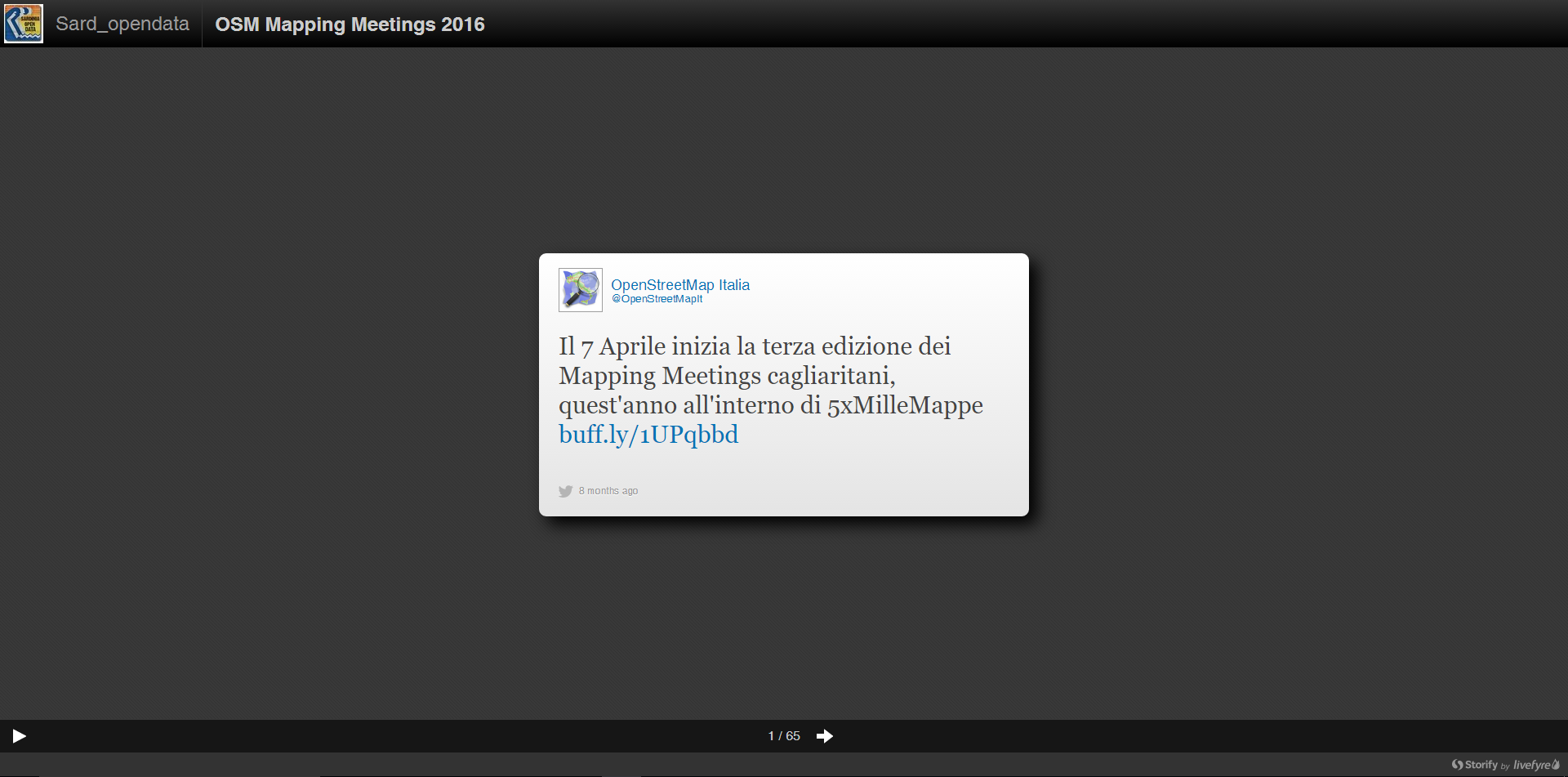Open the OpenStreetMap Italia author name link
Image resolution: width=1568 pixels, height=777 pixels.
(679, 284)
